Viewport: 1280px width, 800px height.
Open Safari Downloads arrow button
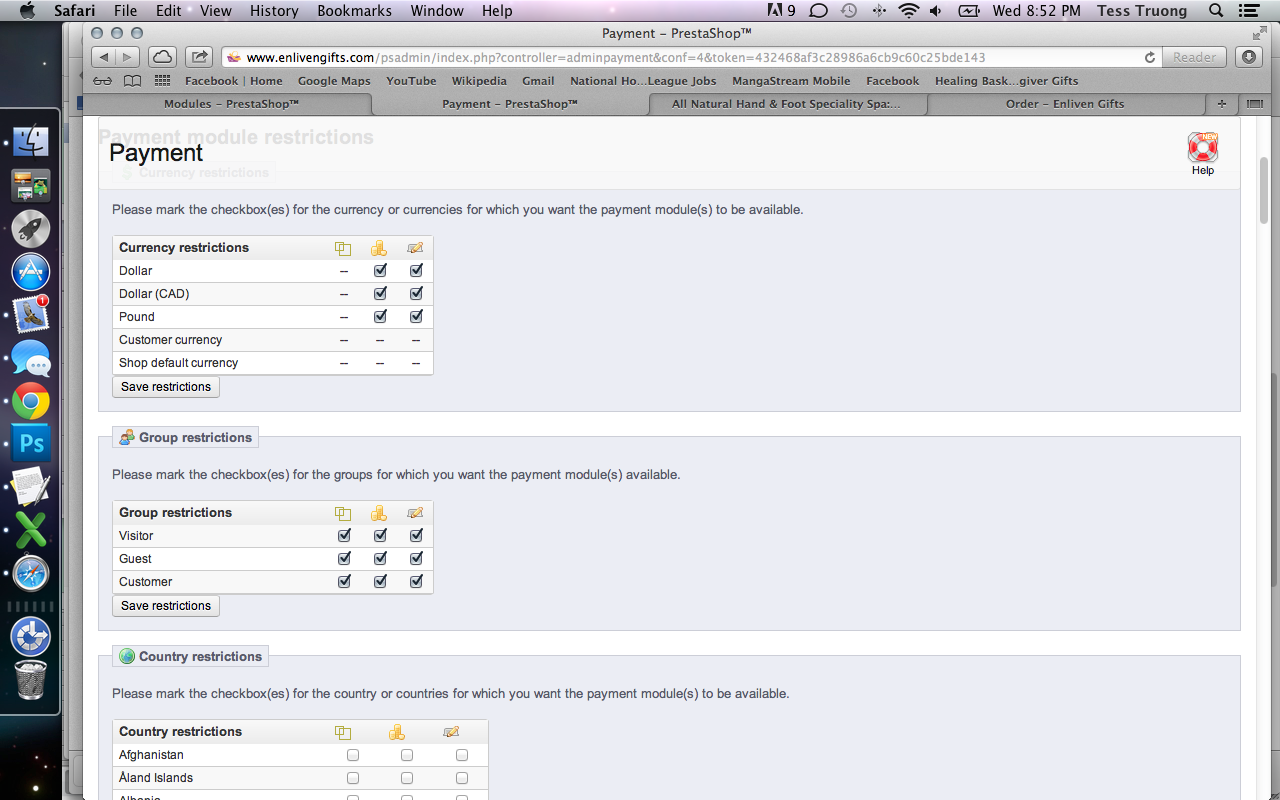pos(1249,57)
